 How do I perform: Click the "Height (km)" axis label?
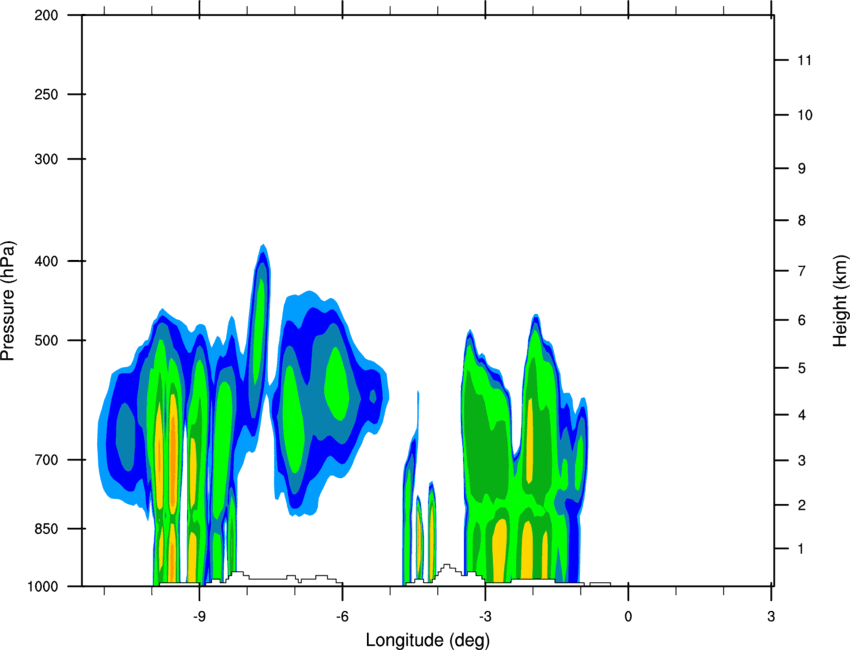pyautogui.click(x=840, y=301)
